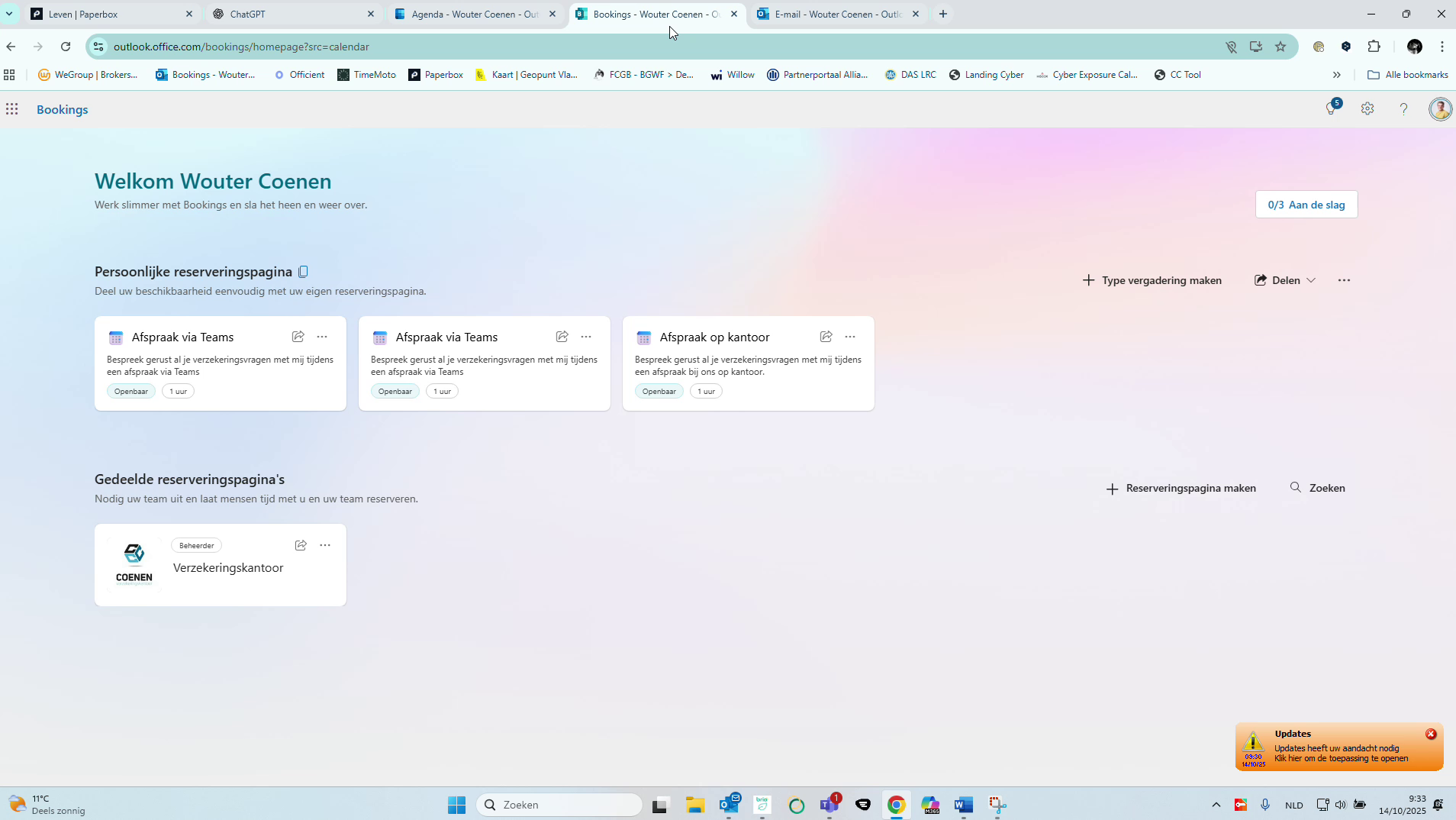Open the Zoeken search icon for shared pages

[x=1296, y=488]
